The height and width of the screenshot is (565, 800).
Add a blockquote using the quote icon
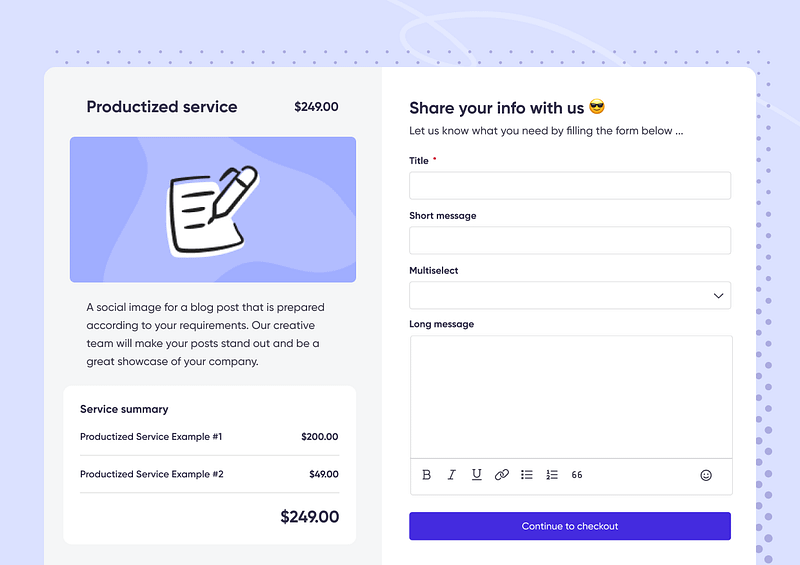pyautogui.click(x=577, y=475)
